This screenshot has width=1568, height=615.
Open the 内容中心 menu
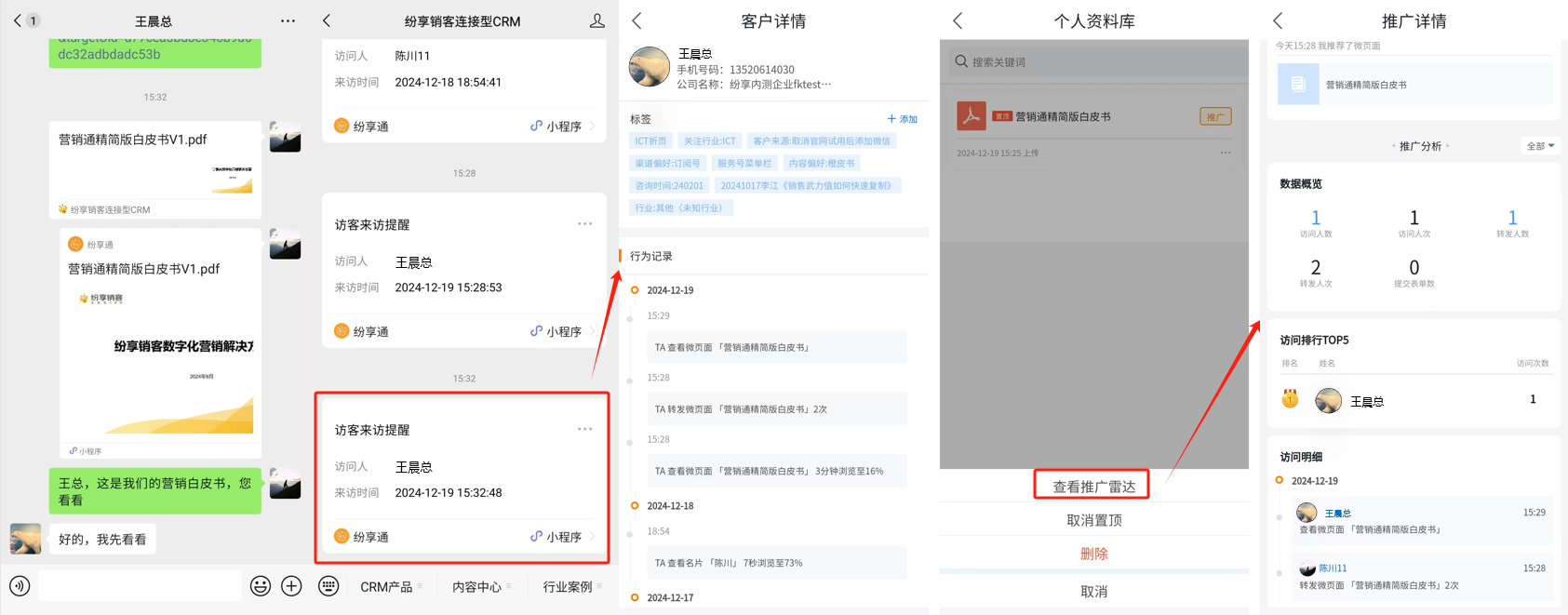(x=481, y=587)
